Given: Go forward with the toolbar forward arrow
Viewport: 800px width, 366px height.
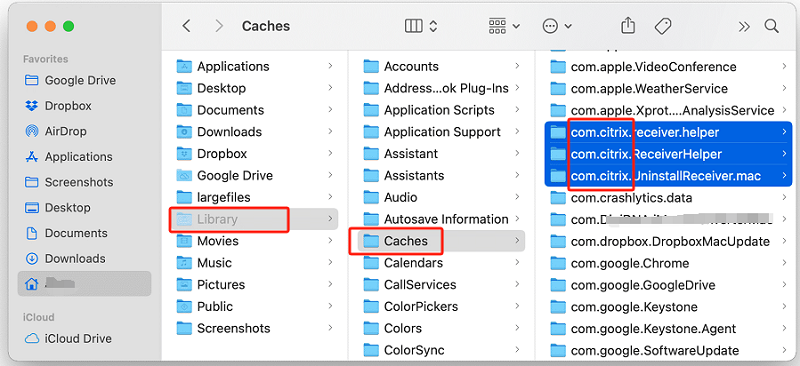Looking at the screenshot, I should coord(219,26).
